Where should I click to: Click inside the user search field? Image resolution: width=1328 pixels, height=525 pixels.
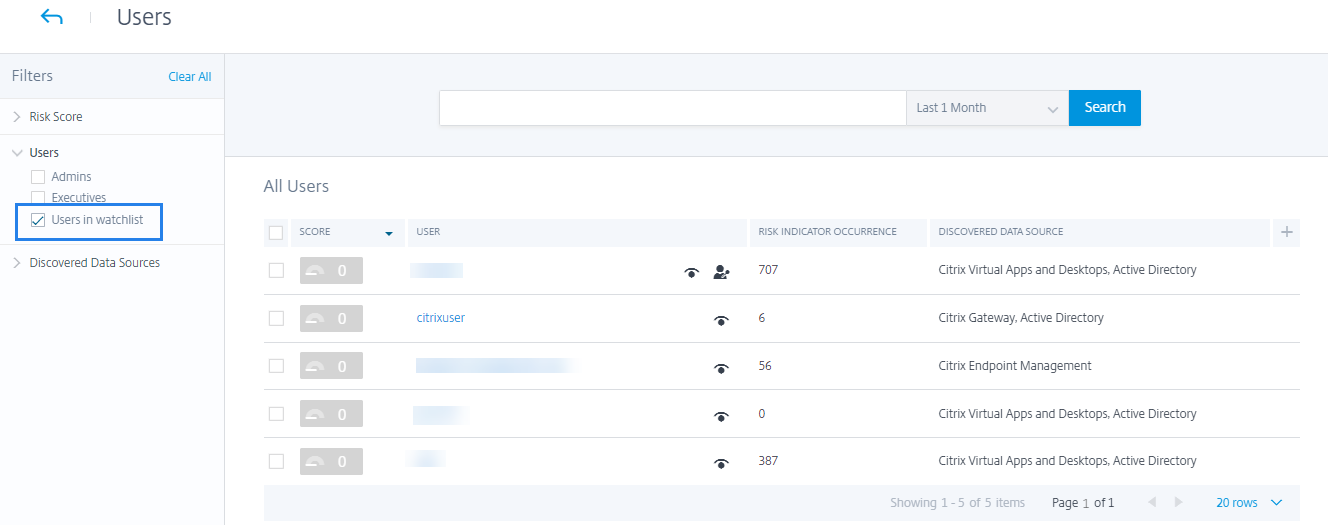coord(672,108)
